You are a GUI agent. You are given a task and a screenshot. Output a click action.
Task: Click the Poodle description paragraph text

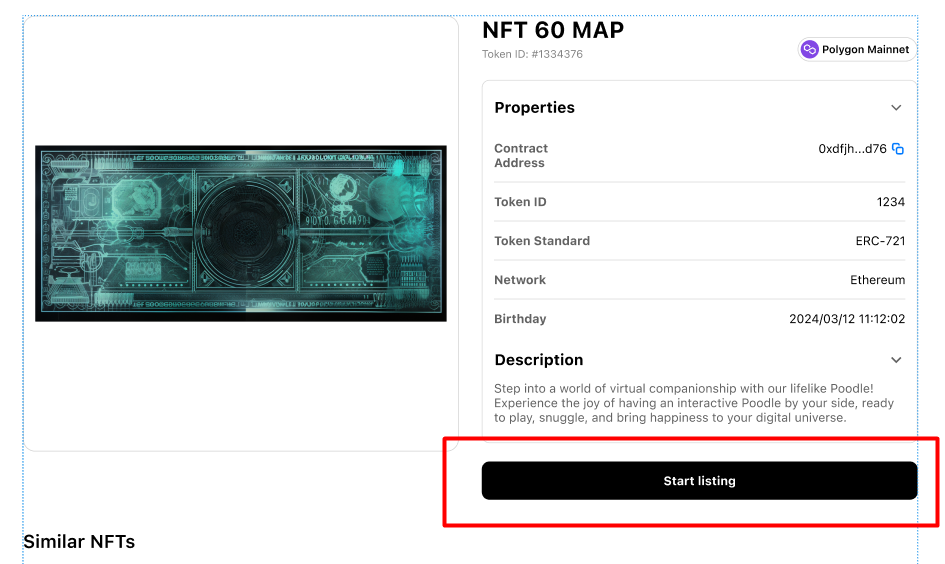[x=693, y=403]
